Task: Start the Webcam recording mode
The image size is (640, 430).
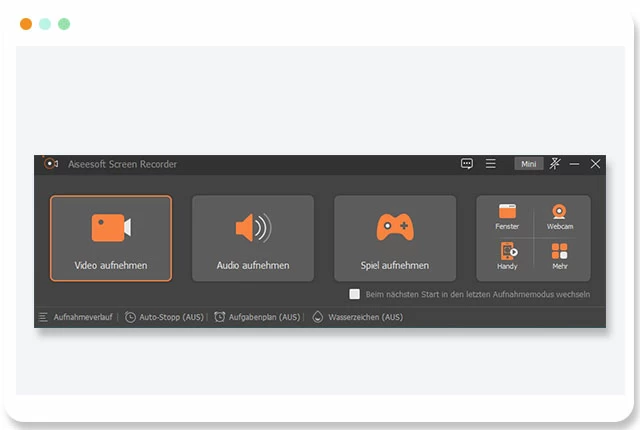Action: click(x=560, y=216)
